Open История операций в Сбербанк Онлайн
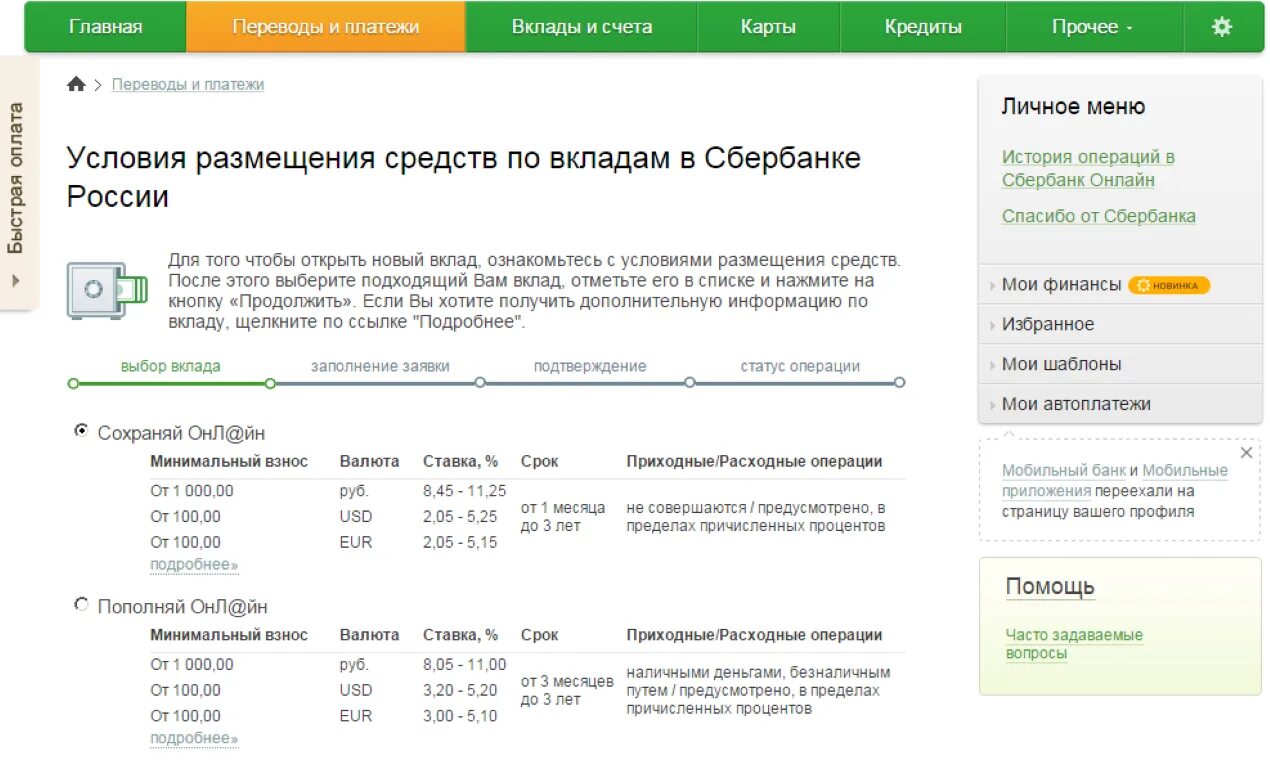This screenshot has height=768, width=1270. tap(1088, 169)
